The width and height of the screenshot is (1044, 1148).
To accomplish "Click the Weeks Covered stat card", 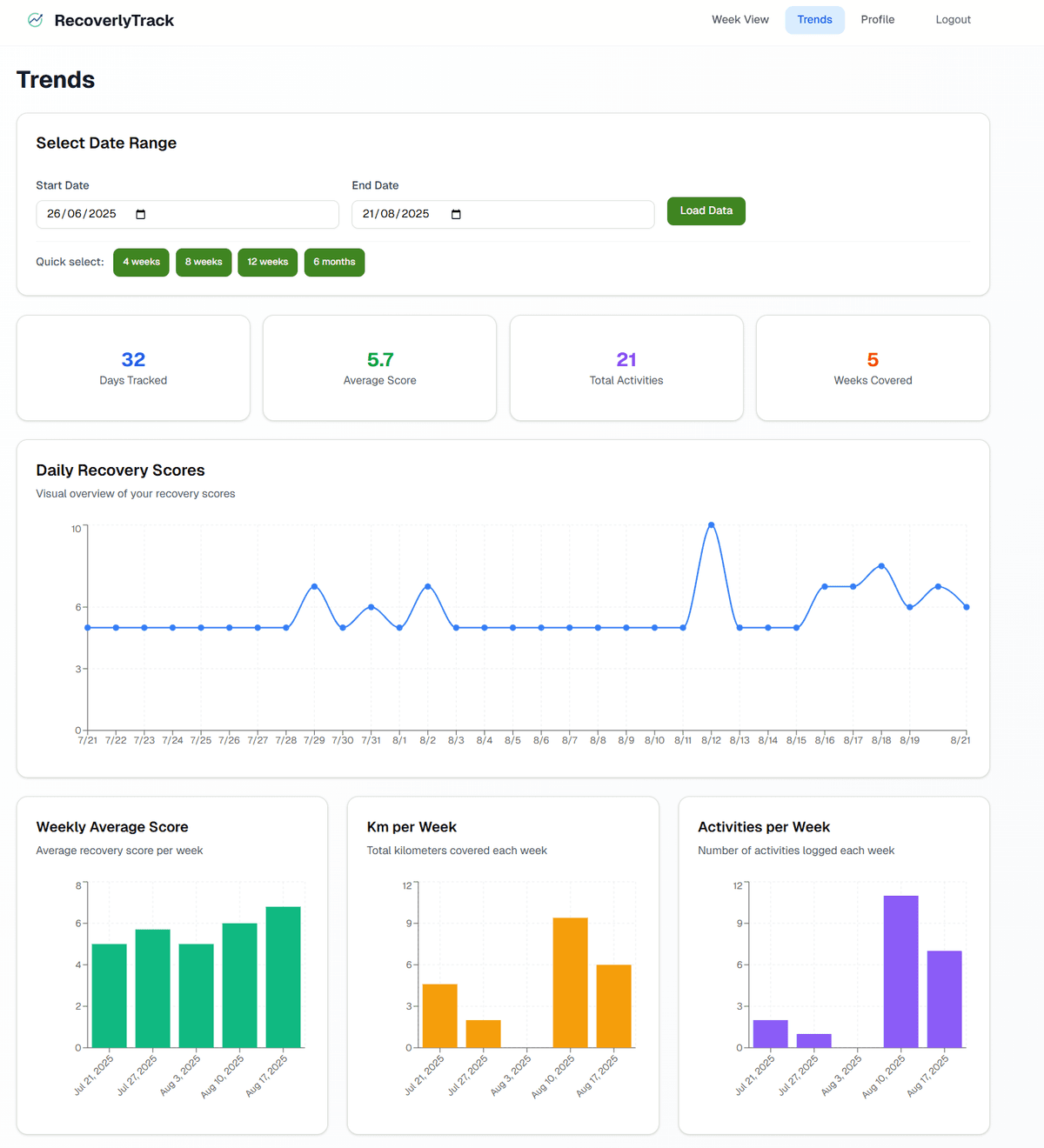I will tap(873, 368).
